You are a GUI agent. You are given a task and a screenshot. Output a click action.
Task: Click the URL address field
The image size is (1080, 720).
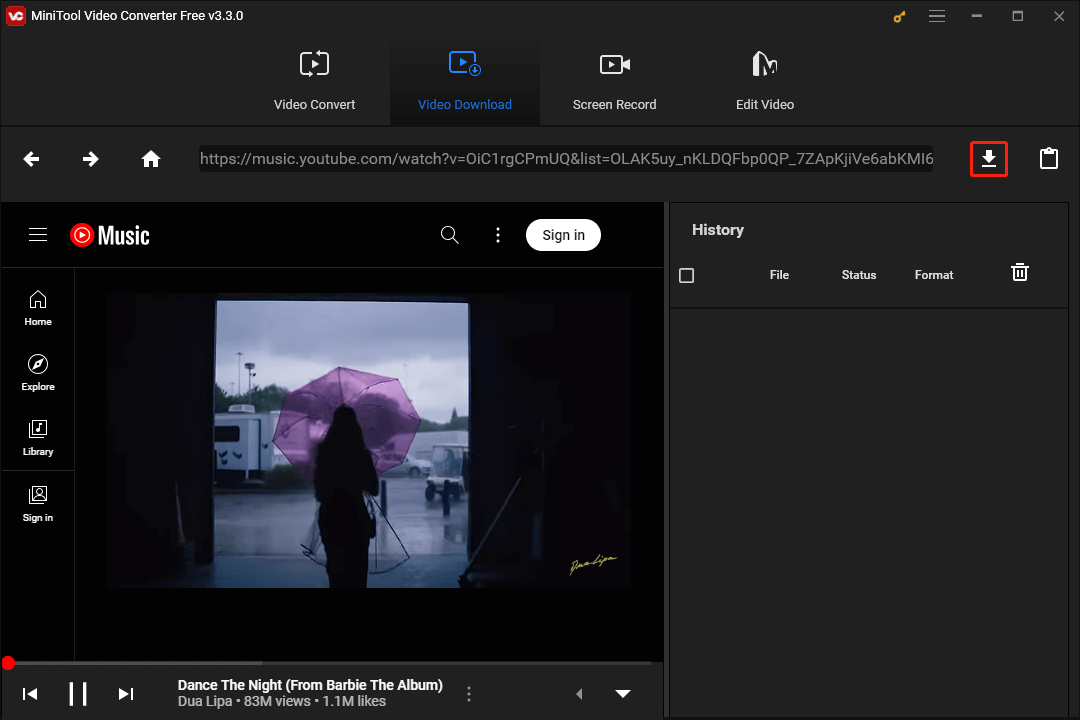[x=566, y=159]
